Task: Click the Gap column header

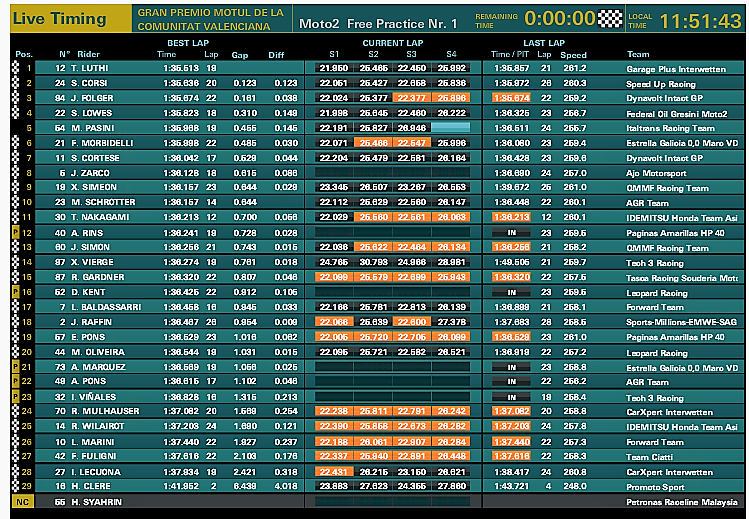Action: tap(240, 55)
